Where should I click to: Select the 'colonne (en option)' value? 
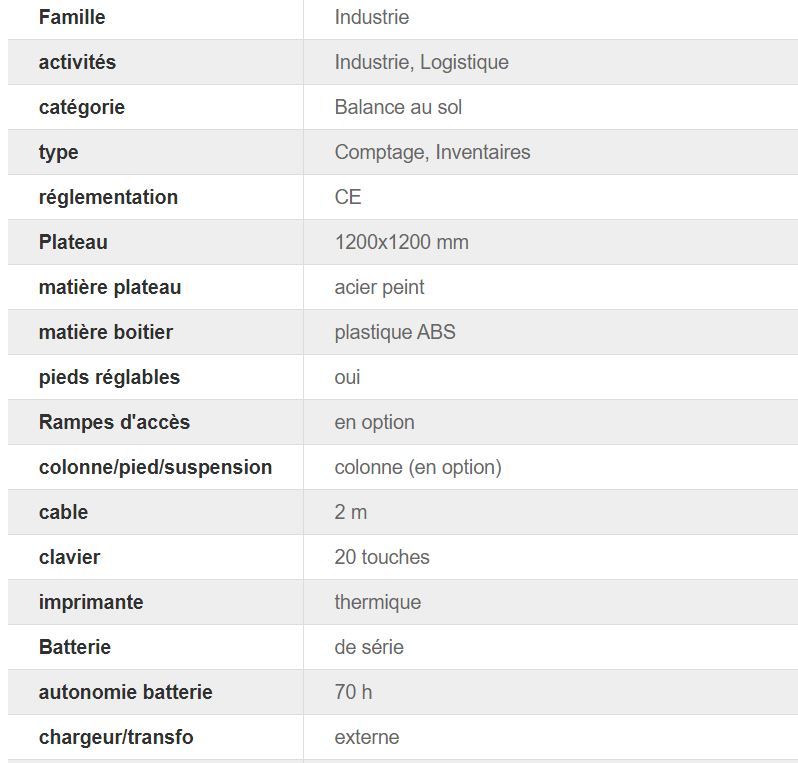tap(417, 467)
